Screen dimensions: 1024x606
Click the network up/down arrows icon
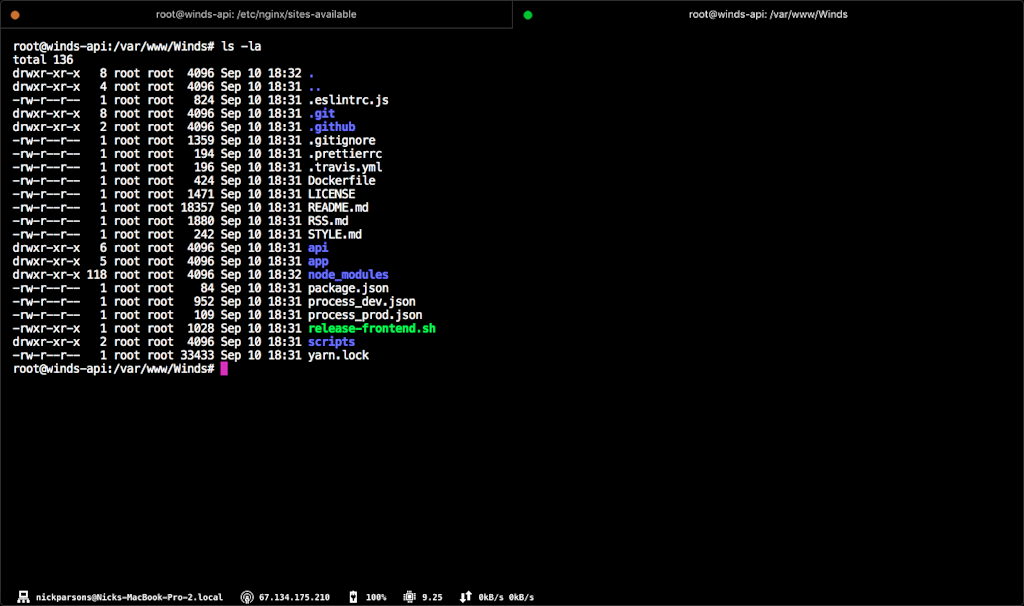[x=465, y=597]
